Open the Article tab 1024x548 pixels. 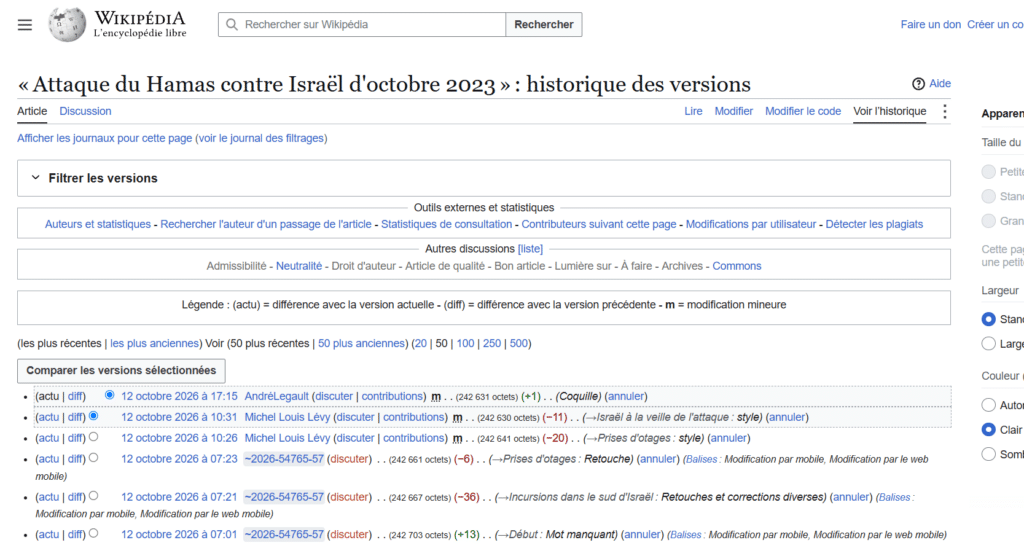tap(32, 111)
